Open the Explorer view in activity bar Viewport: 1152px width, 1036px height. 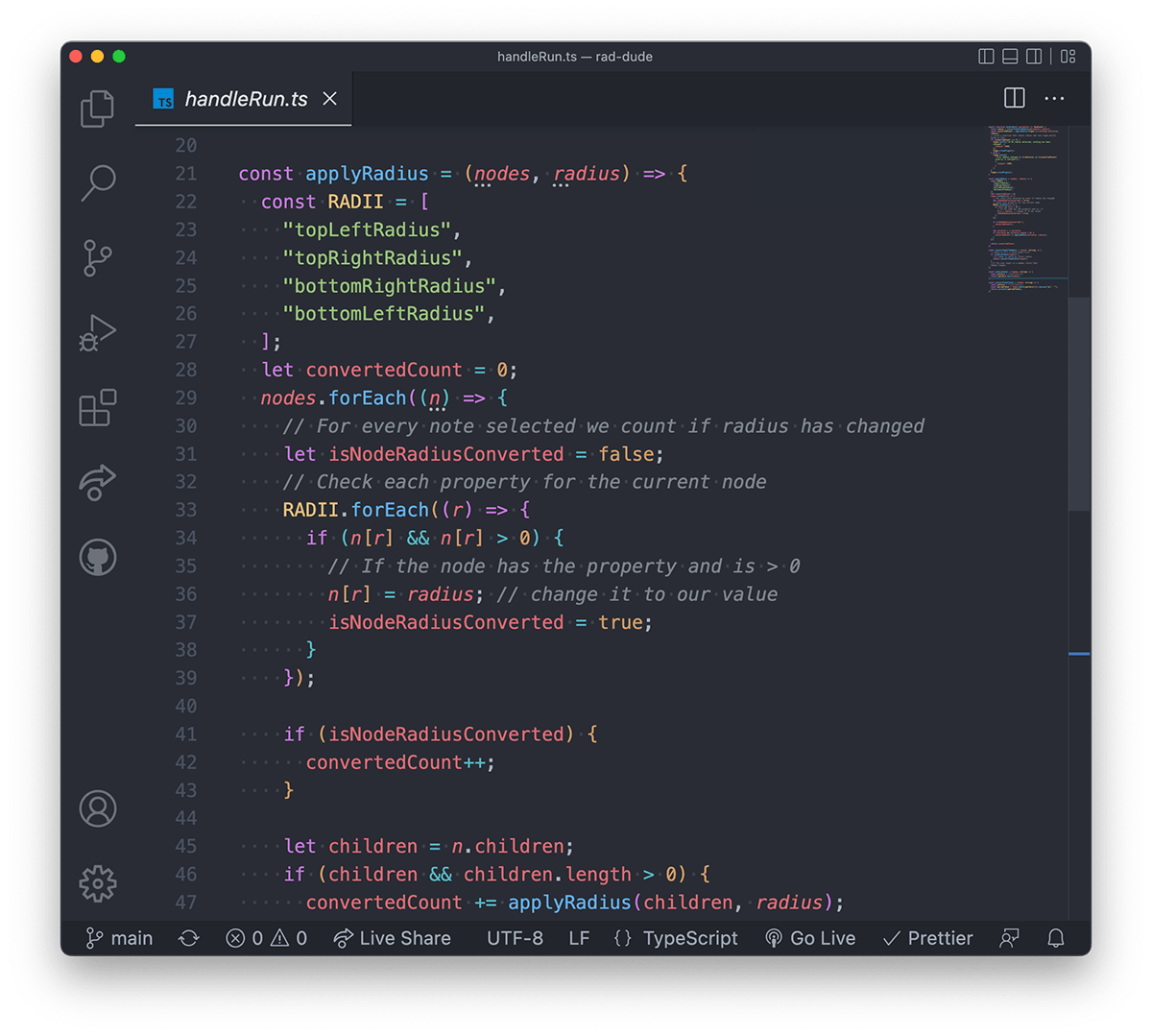pos(97,108)
